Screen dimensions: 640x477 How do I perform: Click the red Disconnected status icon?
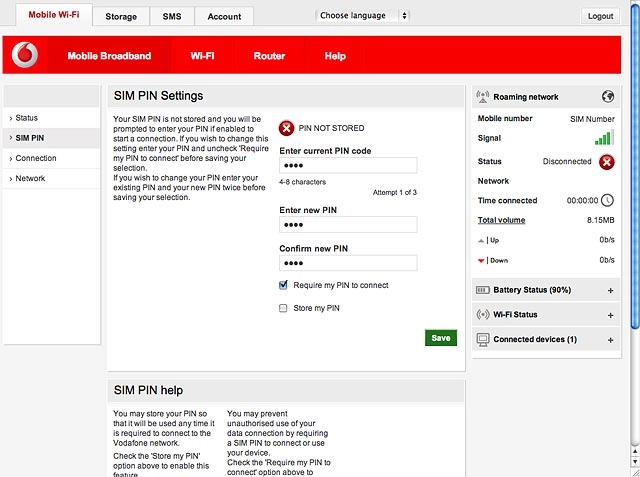point(607,162)
